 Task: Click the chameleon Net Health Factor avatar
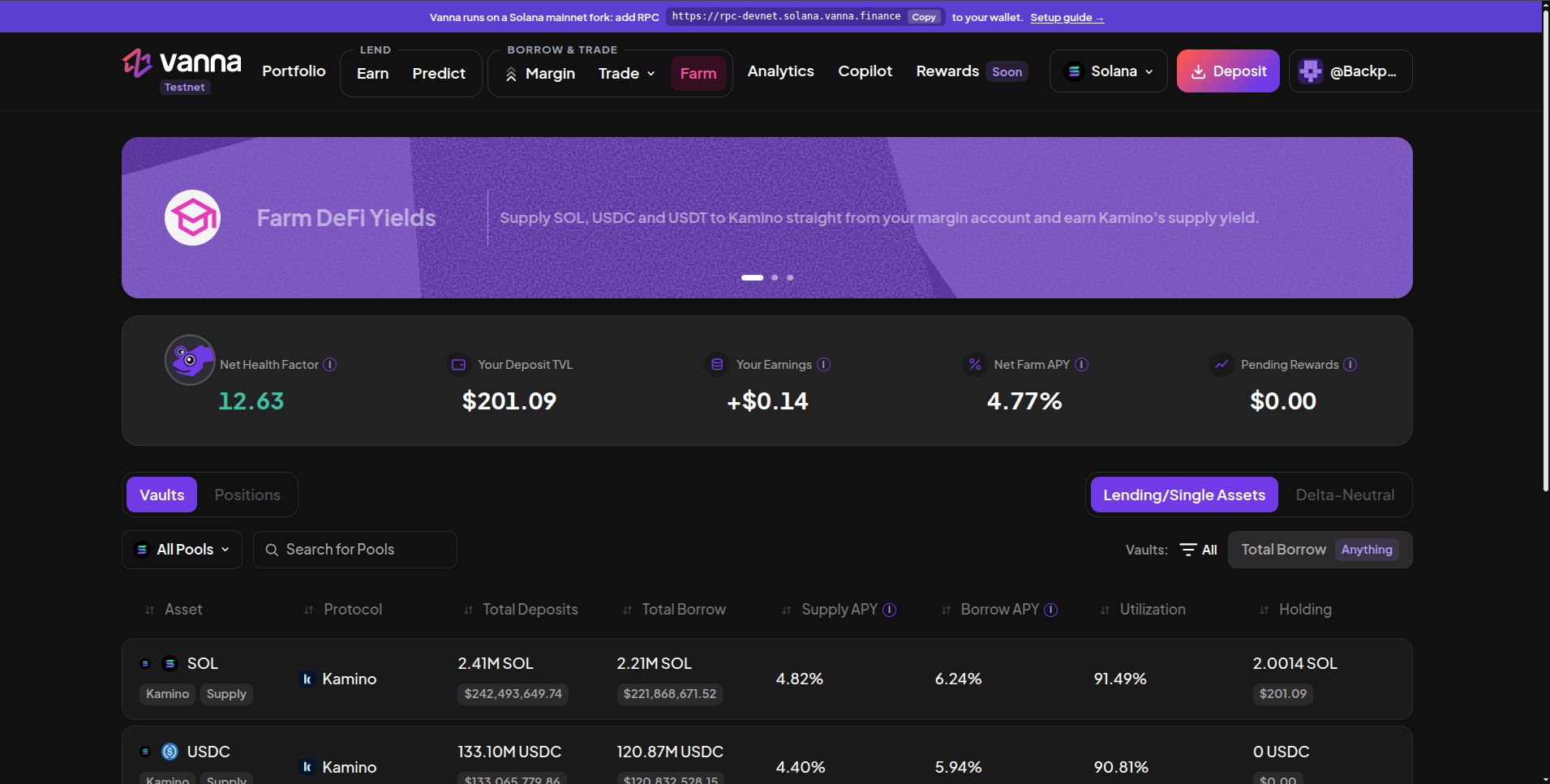(x=190, y=360)
